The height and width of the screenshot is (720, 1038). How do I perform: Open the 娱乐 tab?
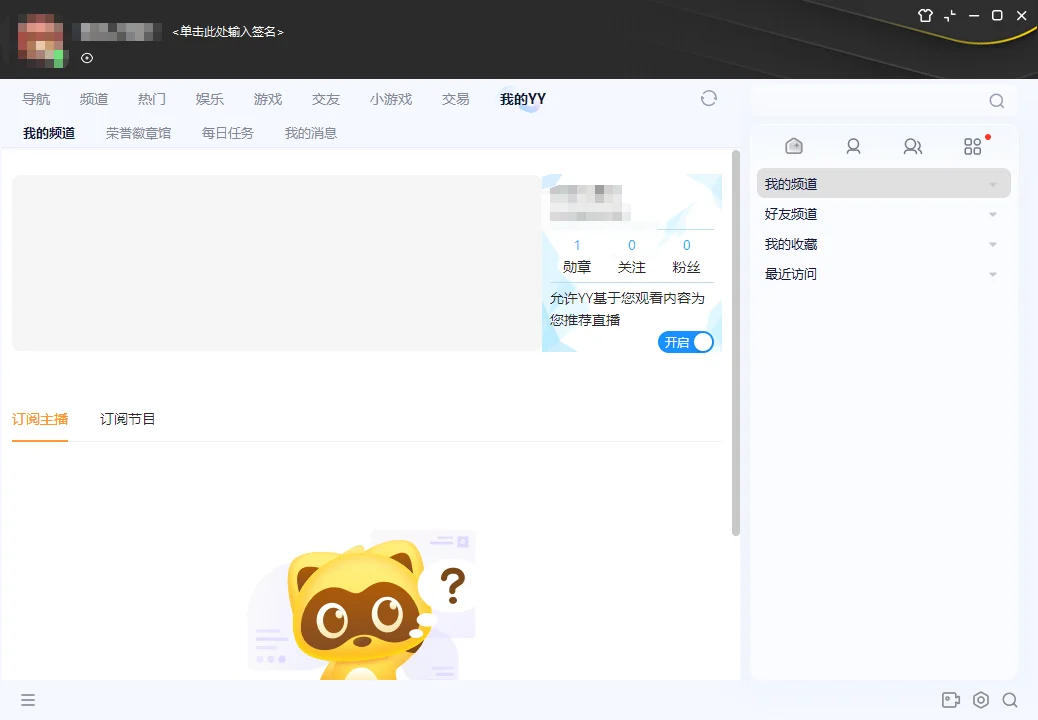(210, 99)
